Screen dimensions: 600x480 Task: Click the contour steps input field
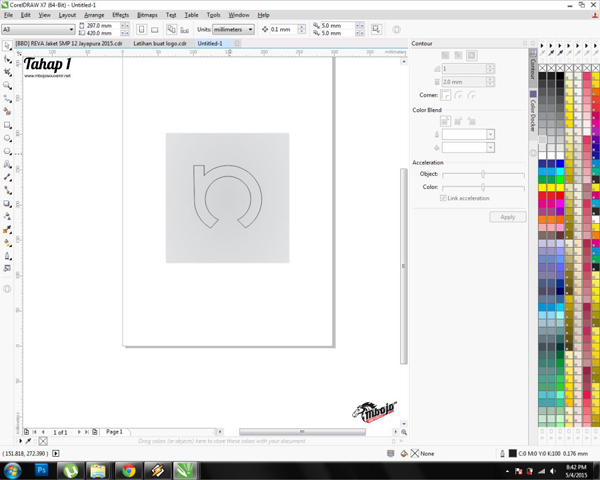462,69
